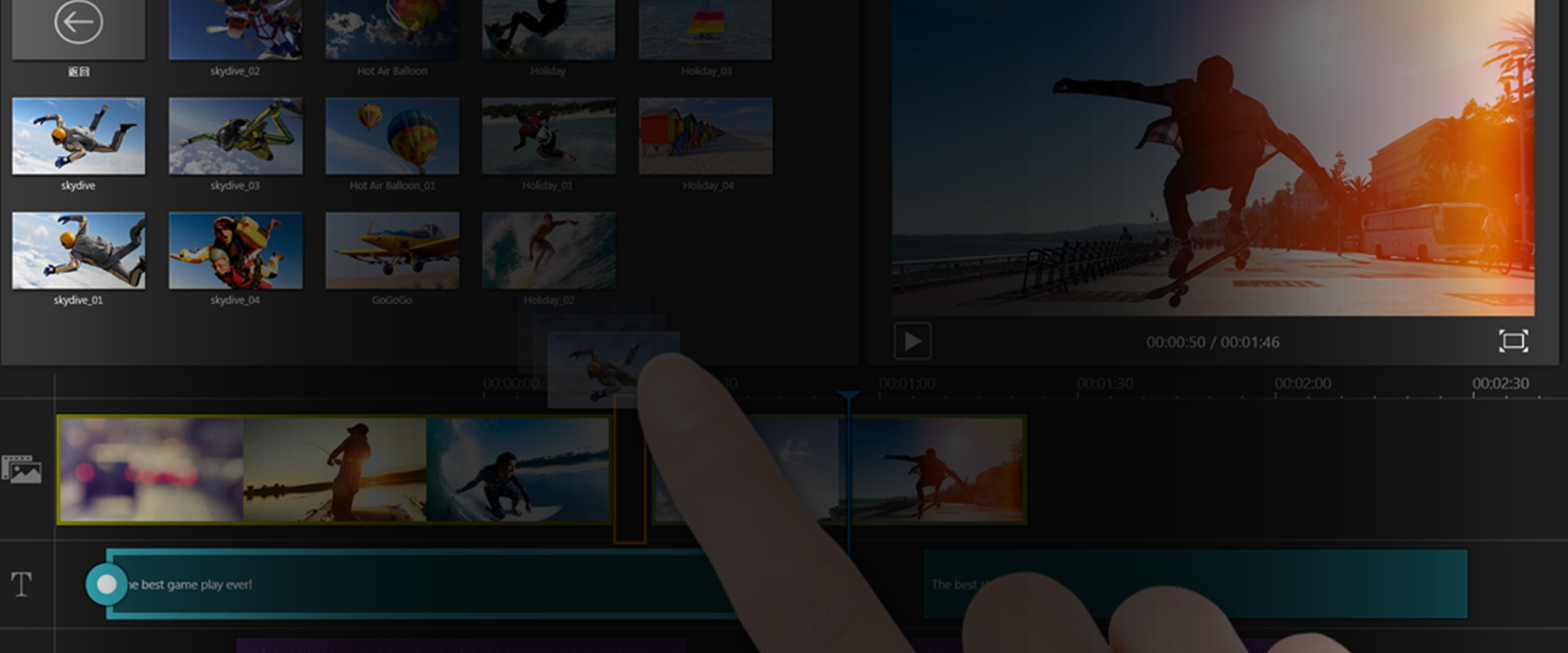1568x653 pixels.
Task: Choose the Holiday_02 surfing clip
Action: pyautogui.click(x=549, y=251)
